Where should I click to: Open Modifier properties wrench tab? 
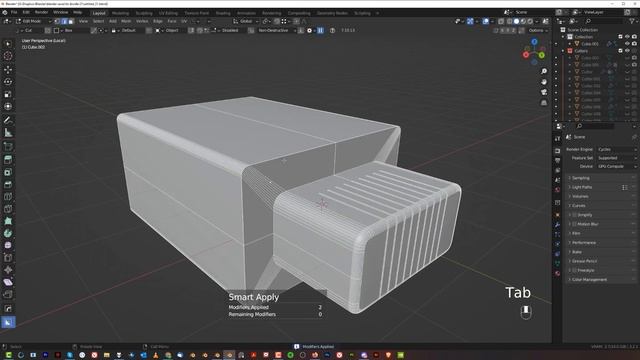[x=558, y=224]
